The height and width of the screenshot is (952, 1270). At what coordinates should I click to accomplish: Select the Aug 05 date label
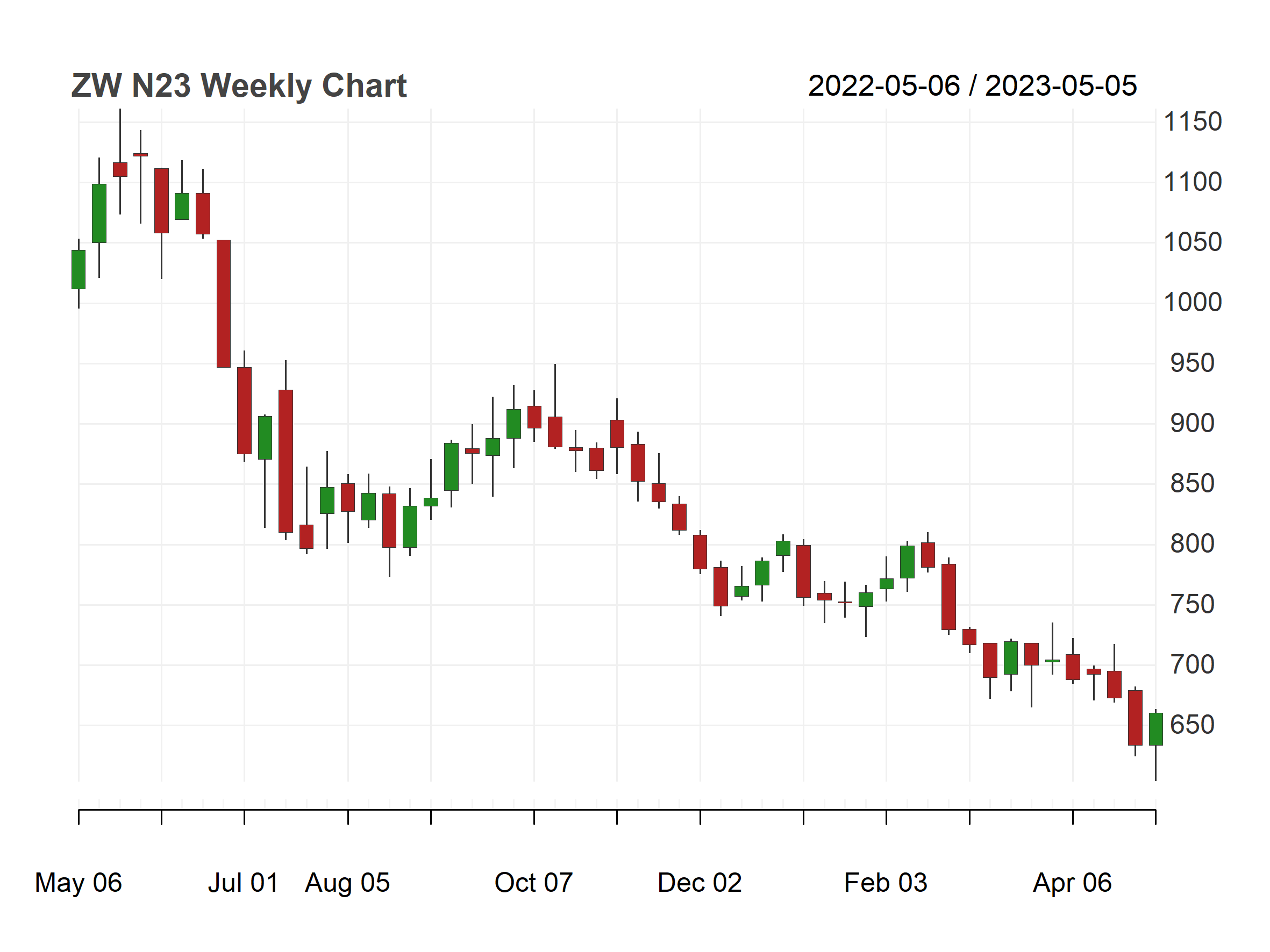click(347, 883)
